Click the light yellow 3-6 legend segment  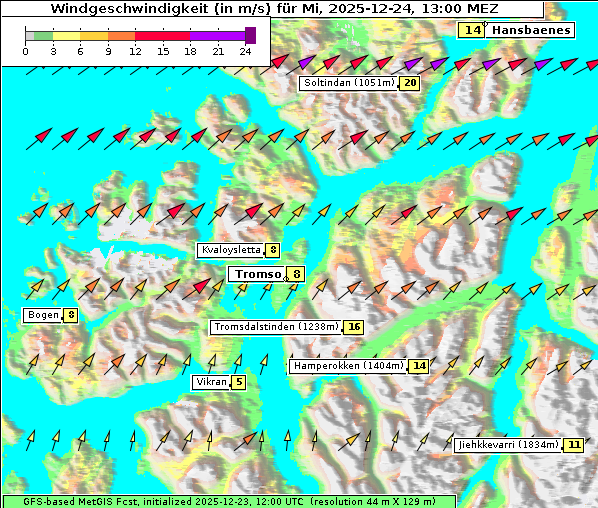(67, 36)
